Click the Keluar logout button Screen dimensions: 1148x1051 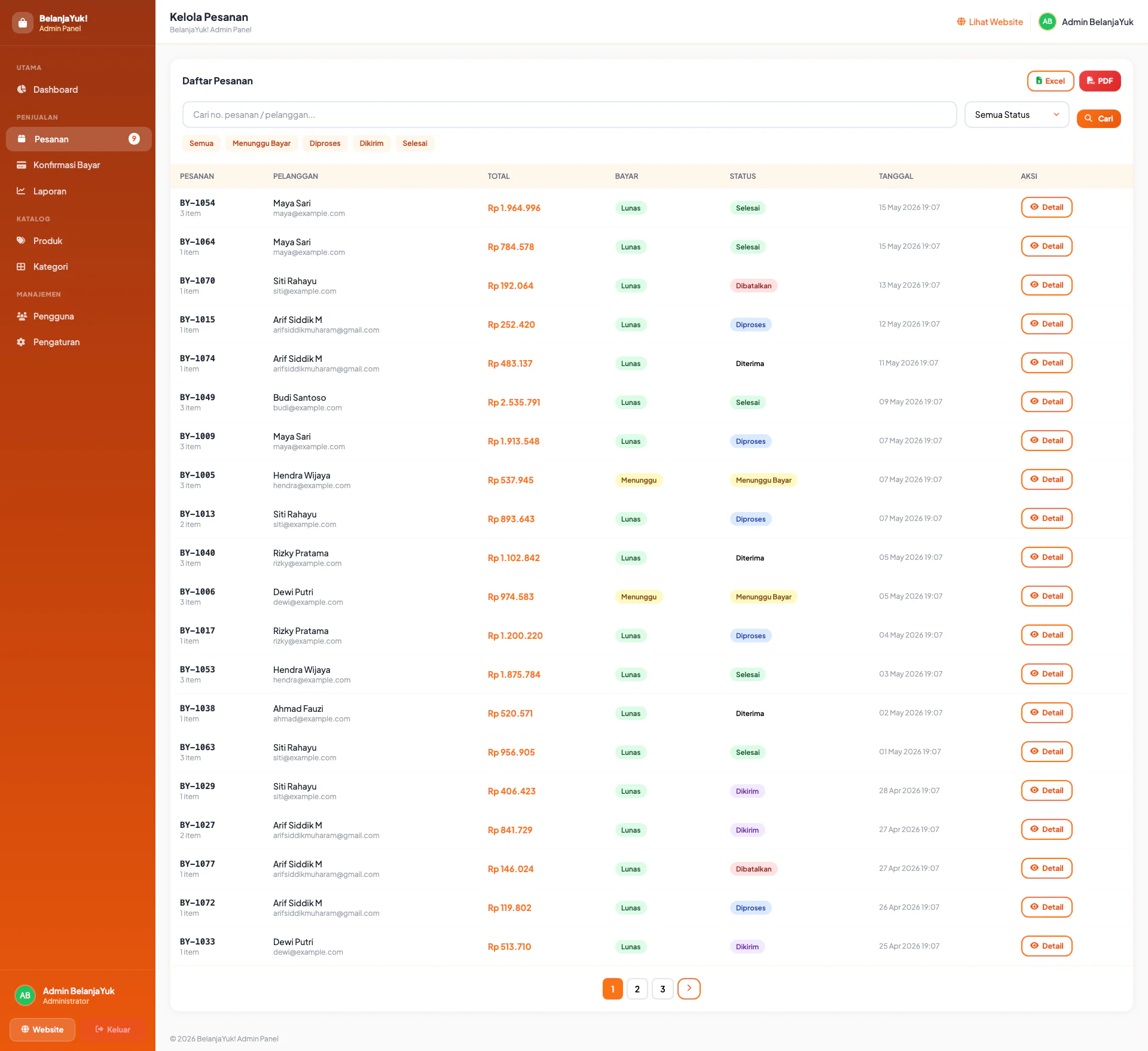[113, 1029]
